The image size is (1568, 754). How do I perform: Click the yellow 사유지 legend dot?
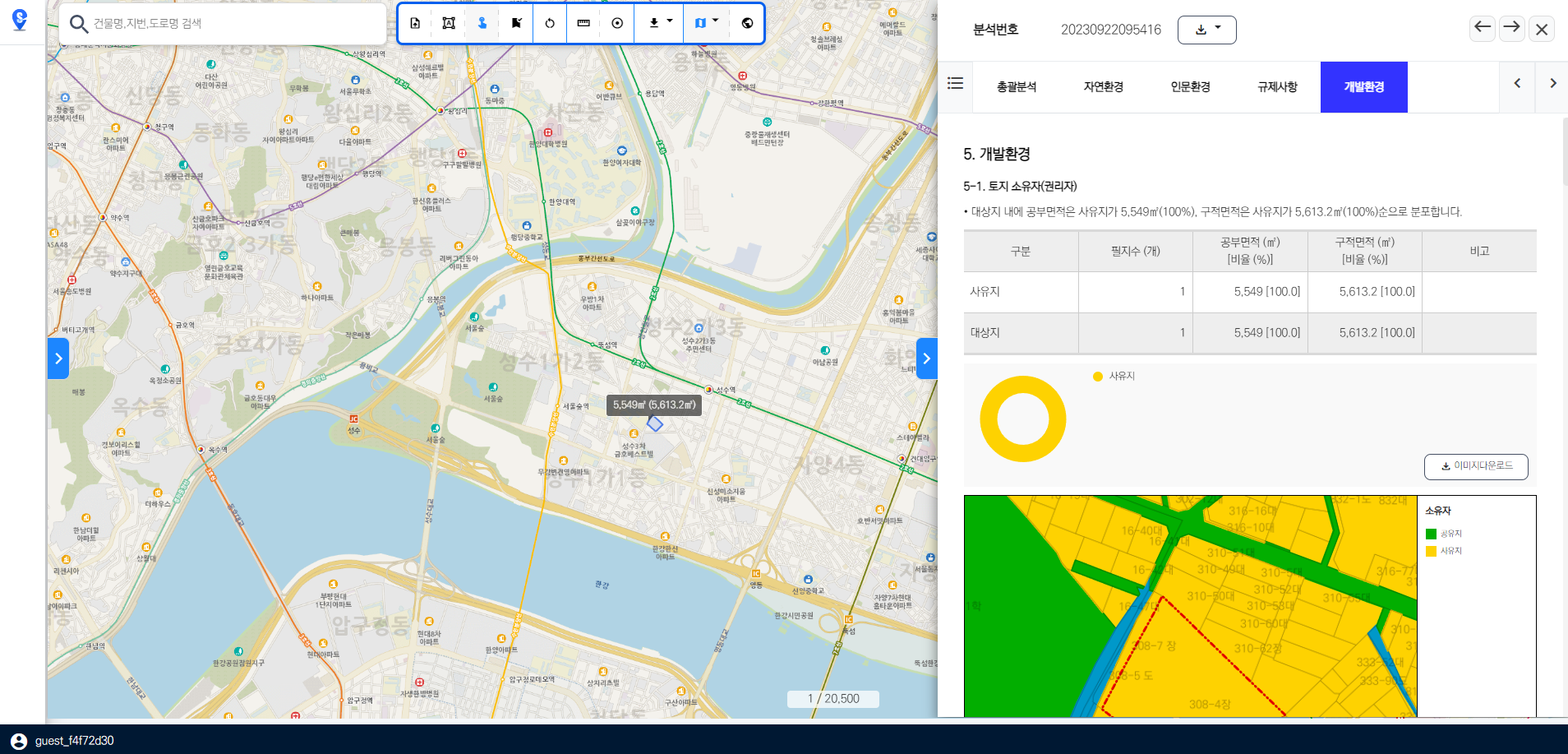coord(1097,377)
